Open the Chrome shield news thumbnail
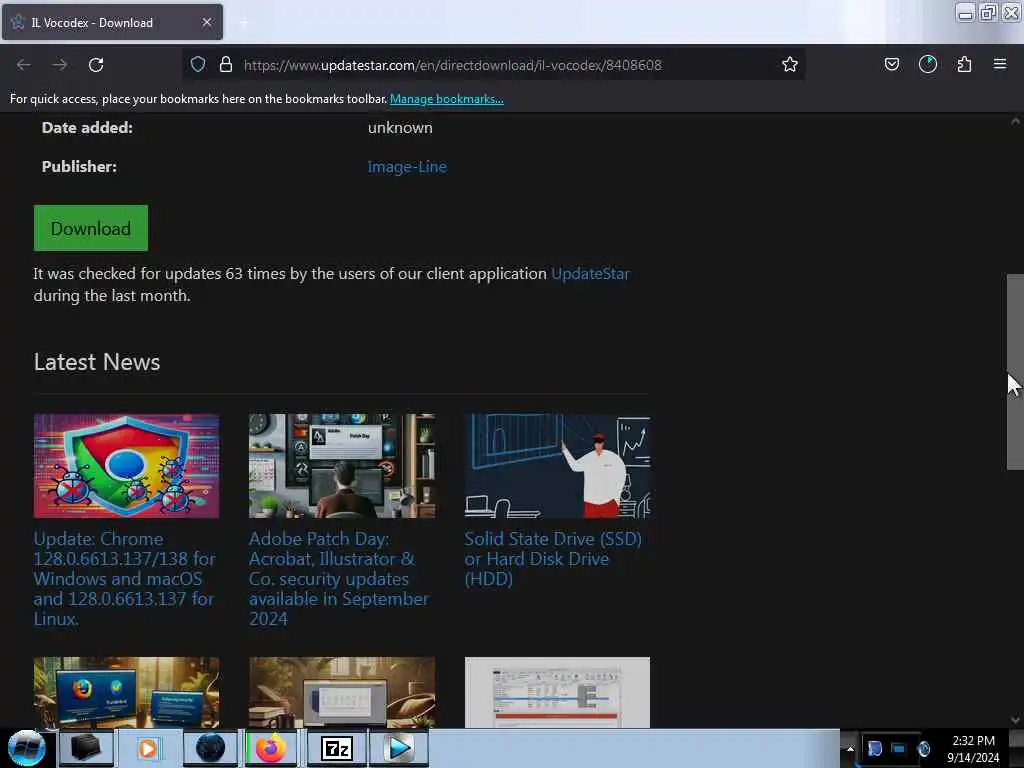1024x768 pixels. [127, 466]
